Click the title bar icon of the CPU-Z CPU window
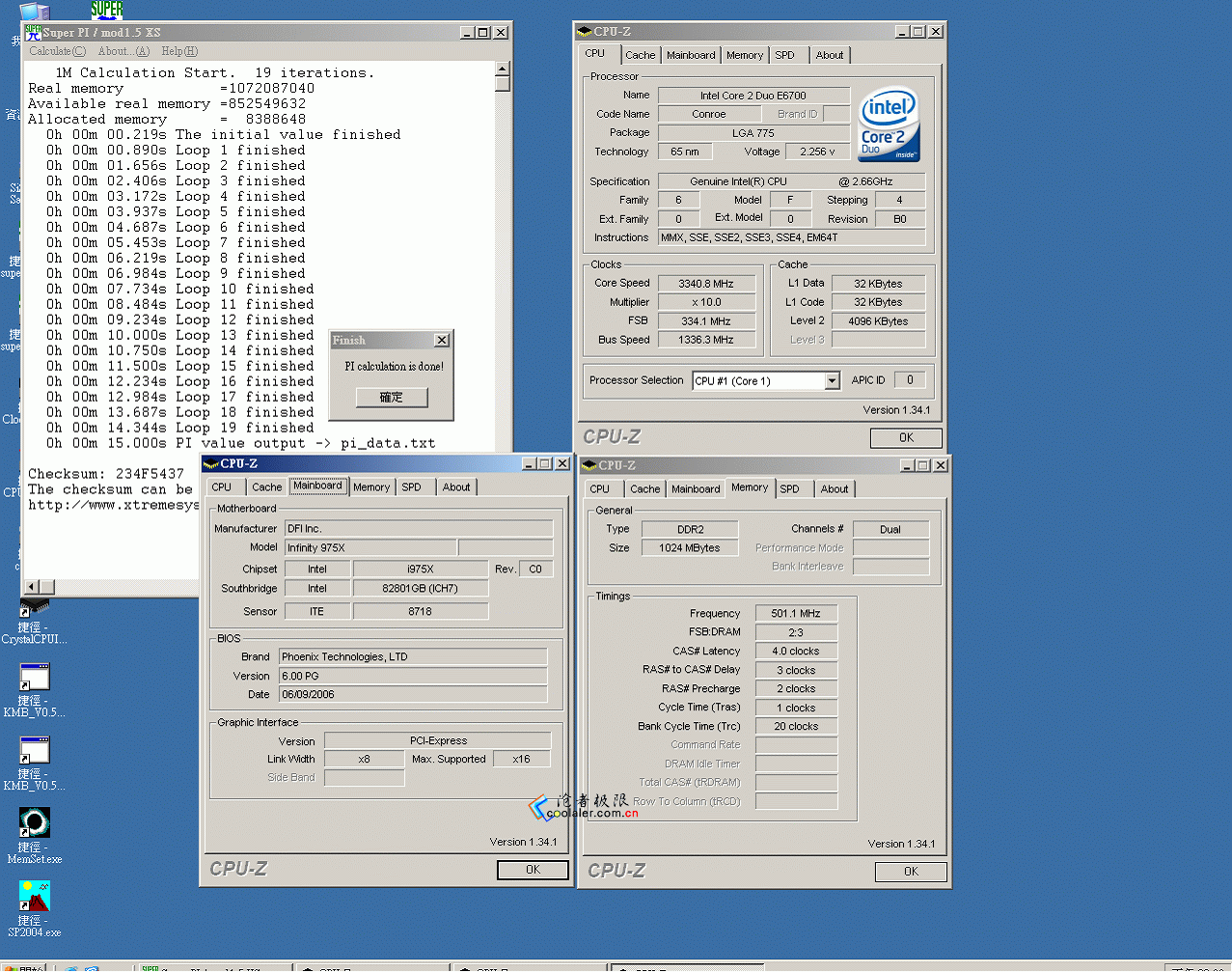1232x972 pixels. [x=585, y=32]
